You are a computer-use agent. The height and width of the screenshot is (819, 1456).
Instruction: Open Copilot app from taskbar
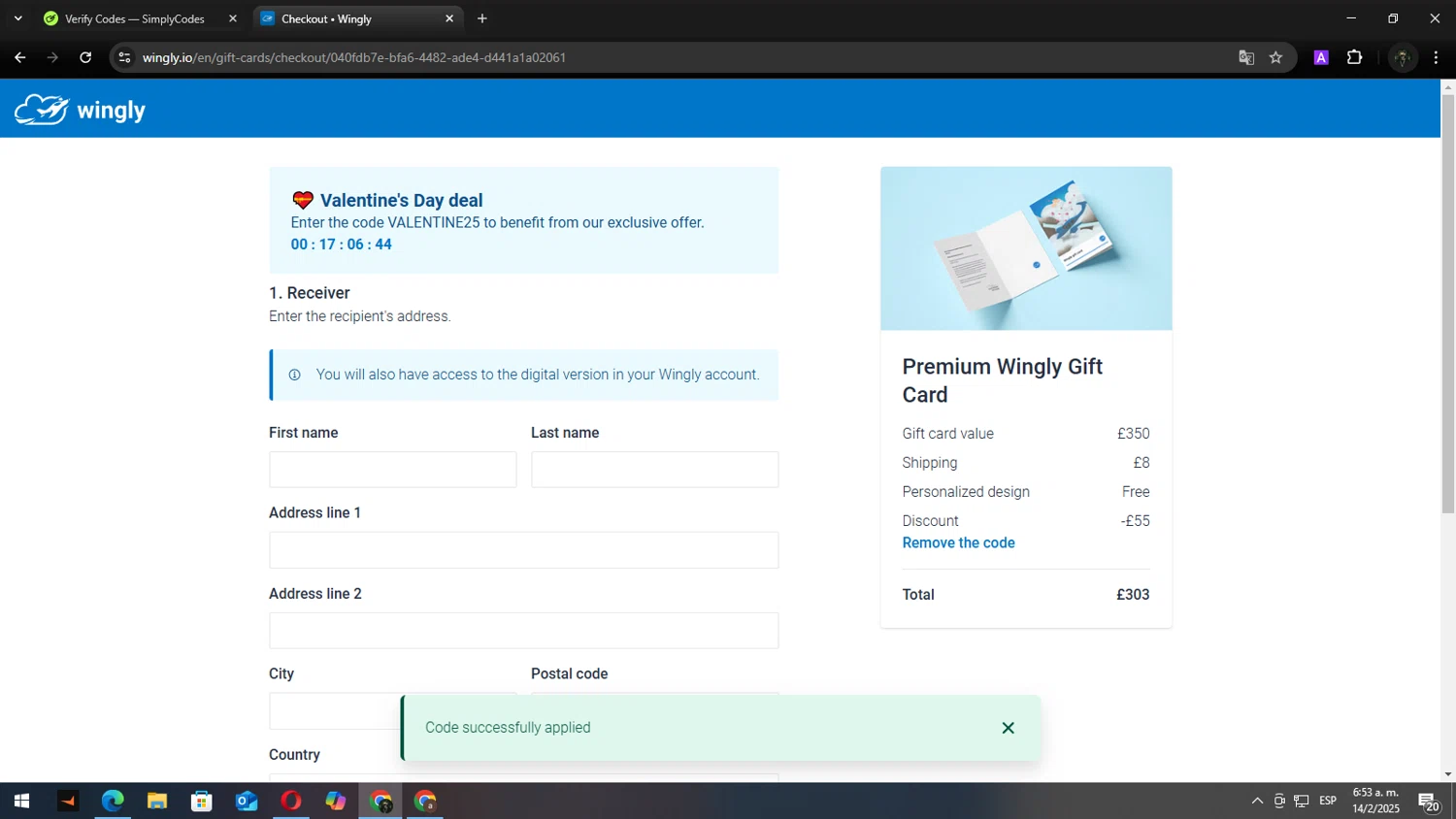[x=336, y=801]
